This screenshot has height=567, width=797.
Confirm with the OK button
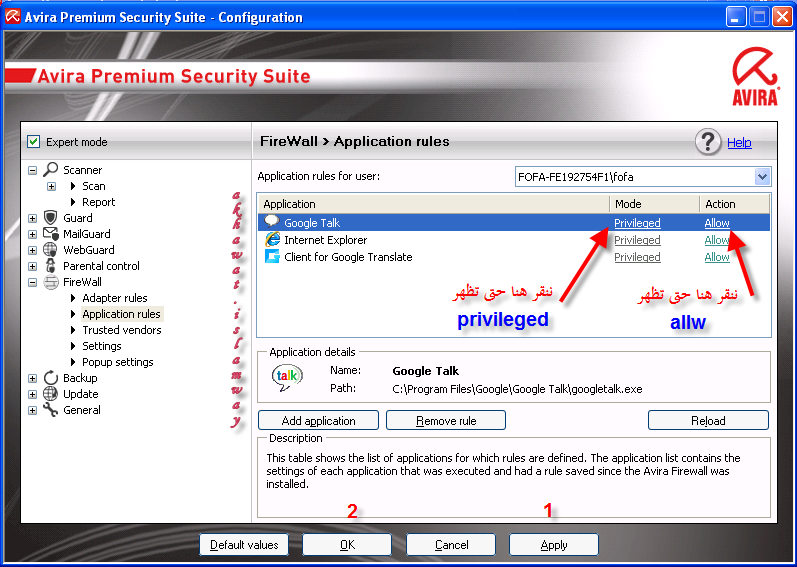tap(347, 545)
